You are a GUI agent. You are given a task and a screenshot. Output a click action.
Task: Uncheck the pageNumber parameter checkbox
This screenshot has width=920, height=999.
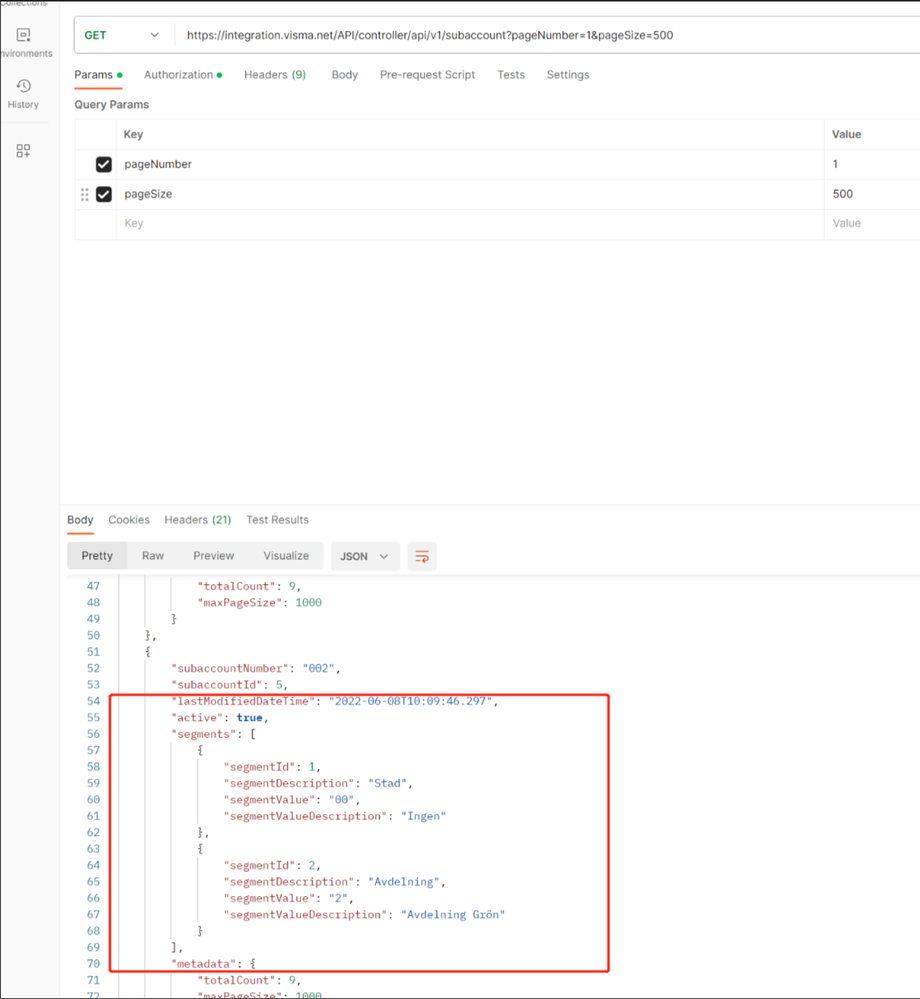[104, 164]
